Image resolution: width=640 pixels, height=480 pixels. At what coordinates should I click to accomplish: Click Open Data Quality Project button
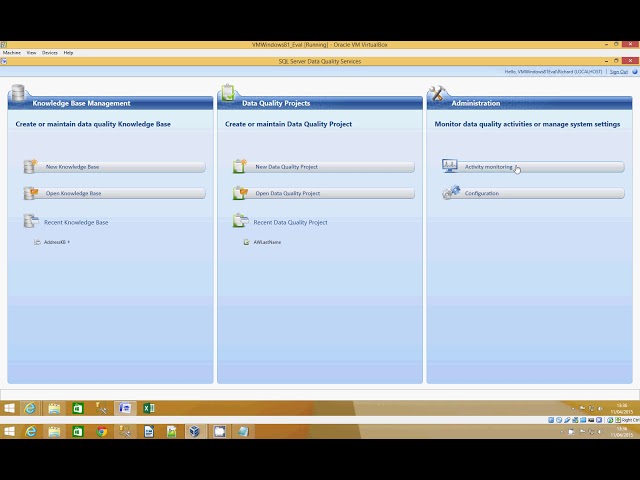tap(324, 193)
